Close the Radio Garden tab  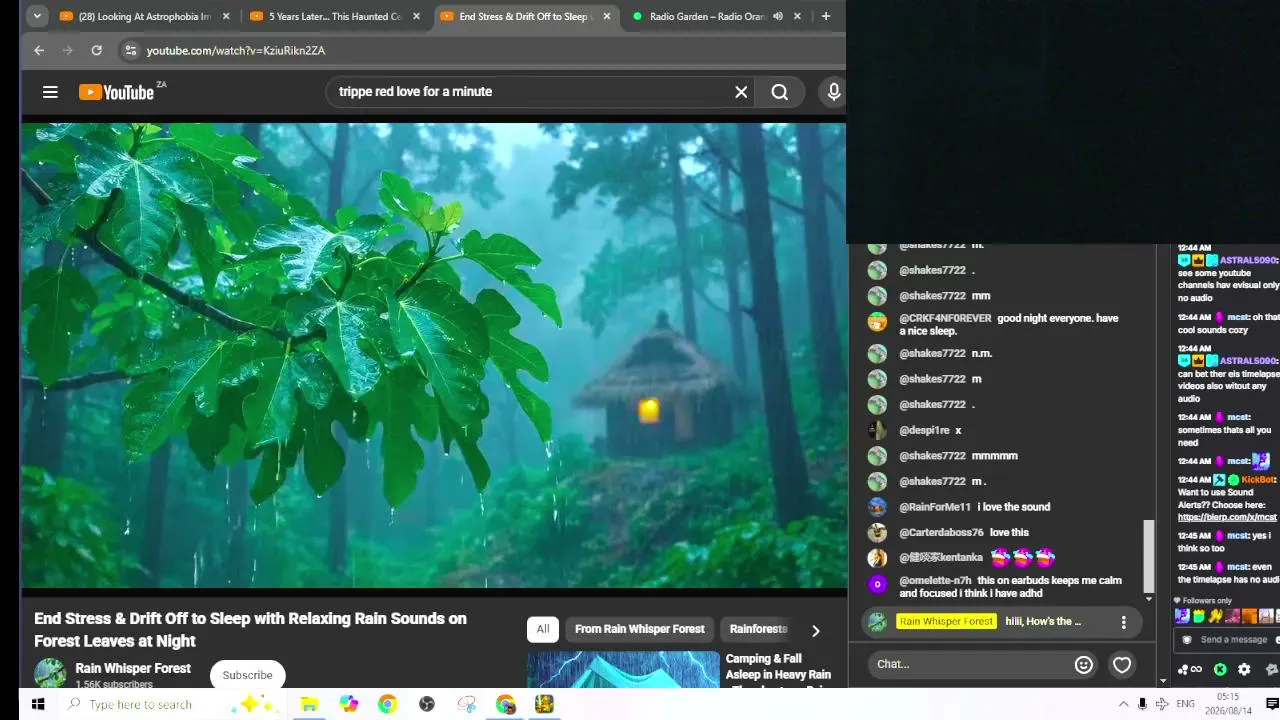797,16
